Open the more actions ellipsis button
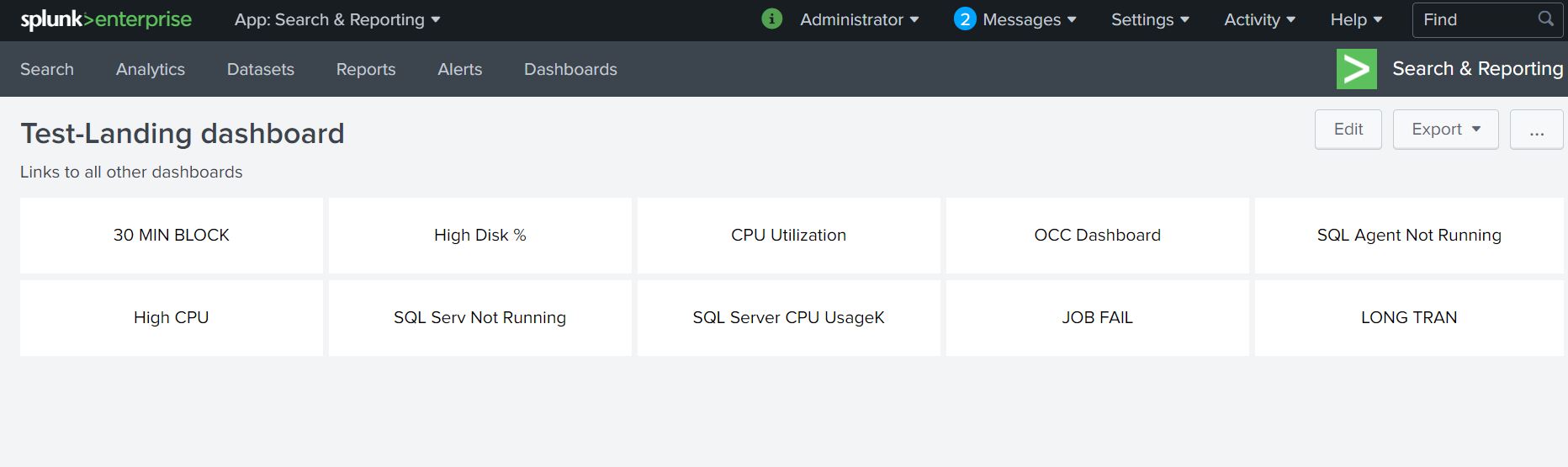1568x467 pixels. tap(1536, 130)
